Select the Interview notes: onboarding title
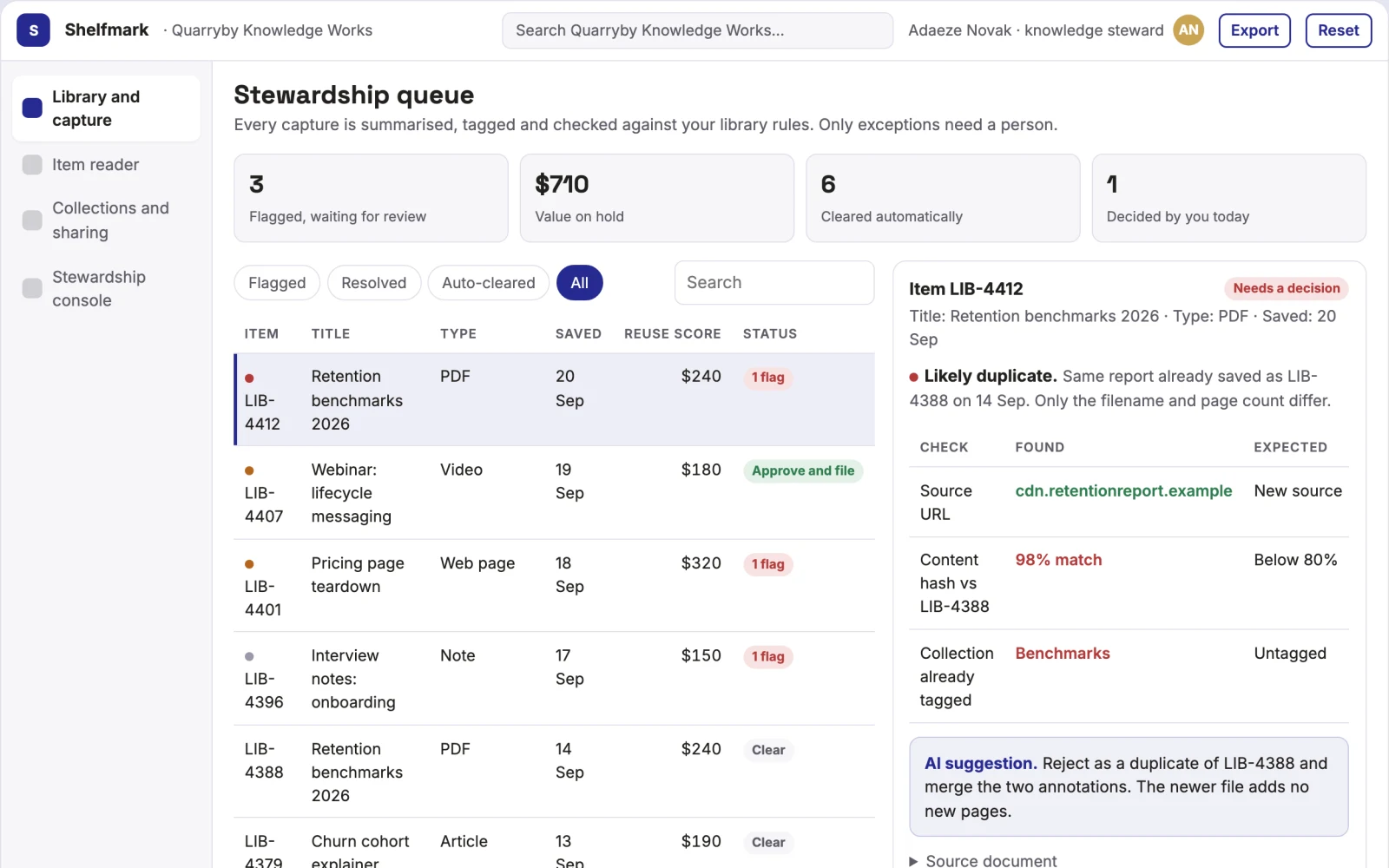 [353, 679]
